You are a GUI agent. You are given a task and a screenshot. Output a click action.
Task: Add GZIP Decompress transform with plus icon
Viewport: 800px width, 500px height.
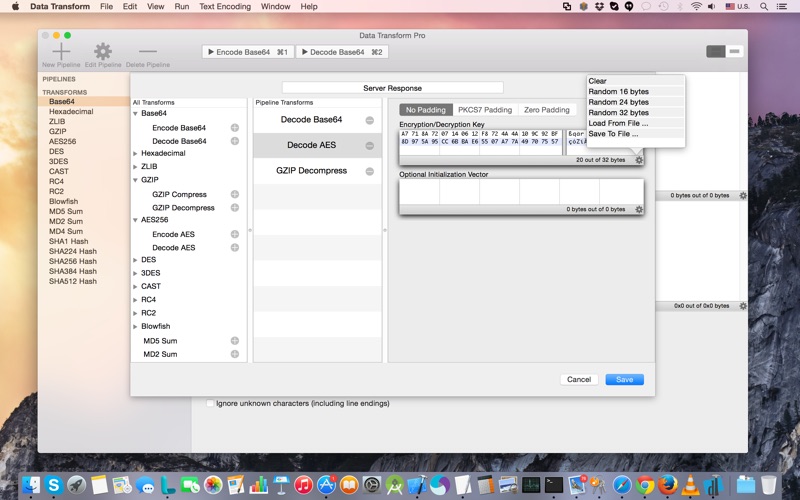tap(235, 207)
